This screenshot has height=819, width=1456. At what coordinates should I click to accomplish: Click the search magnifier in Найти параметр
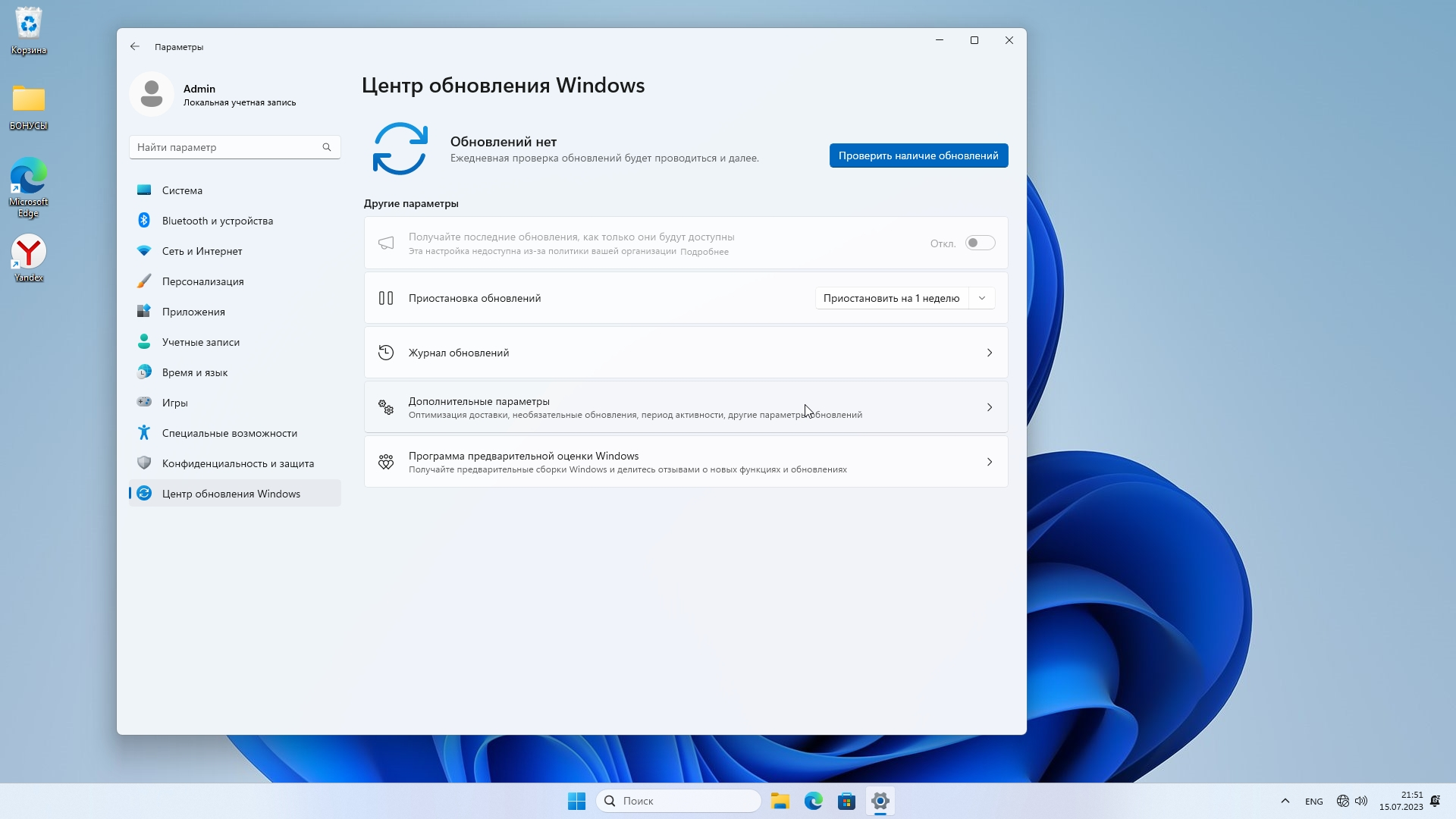[x=327, y=147]
